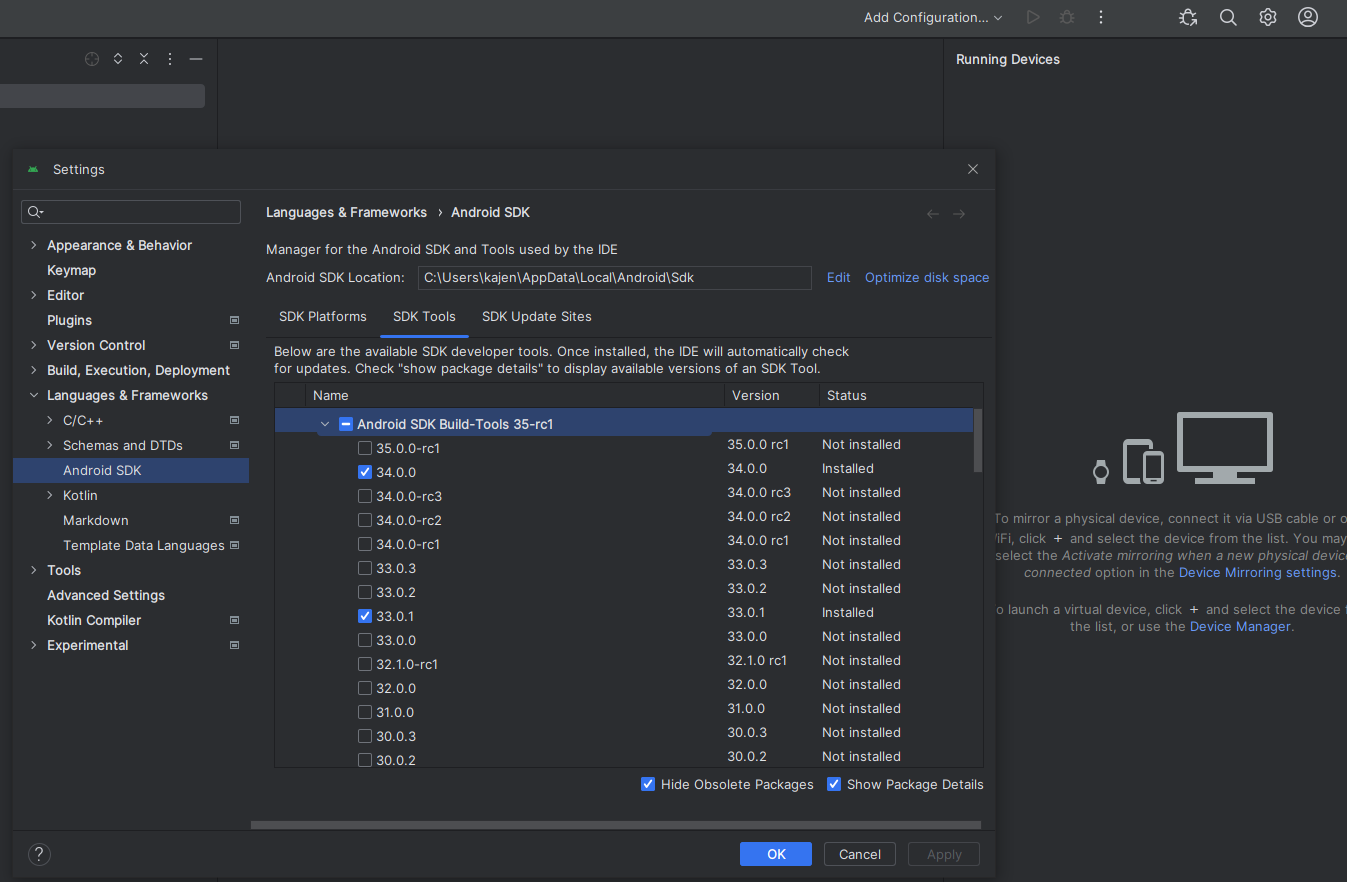
Task: Select Advanced Settings in the tree
Action: [106, 595]
